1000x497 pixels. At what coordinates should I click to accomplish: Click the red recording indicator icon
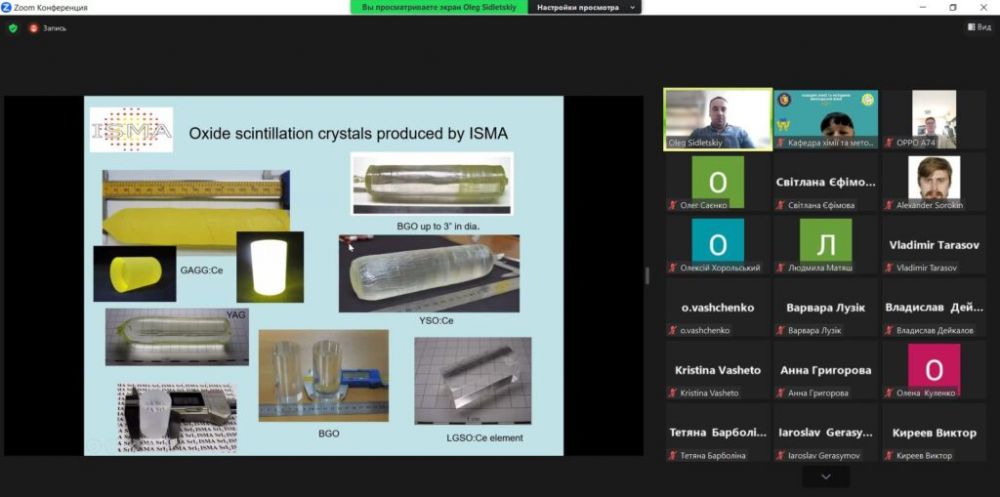33,28
